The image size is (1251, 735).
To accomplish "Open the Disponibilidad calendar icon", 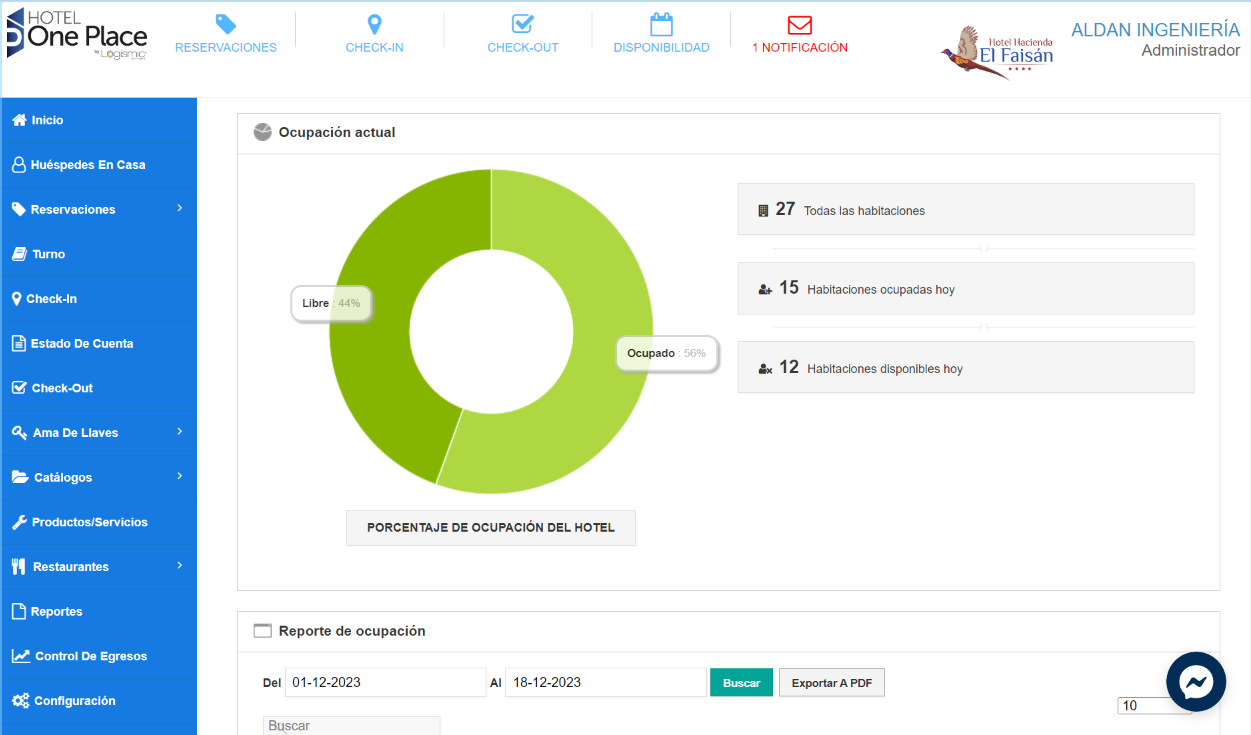I will (x=661, y=25).
